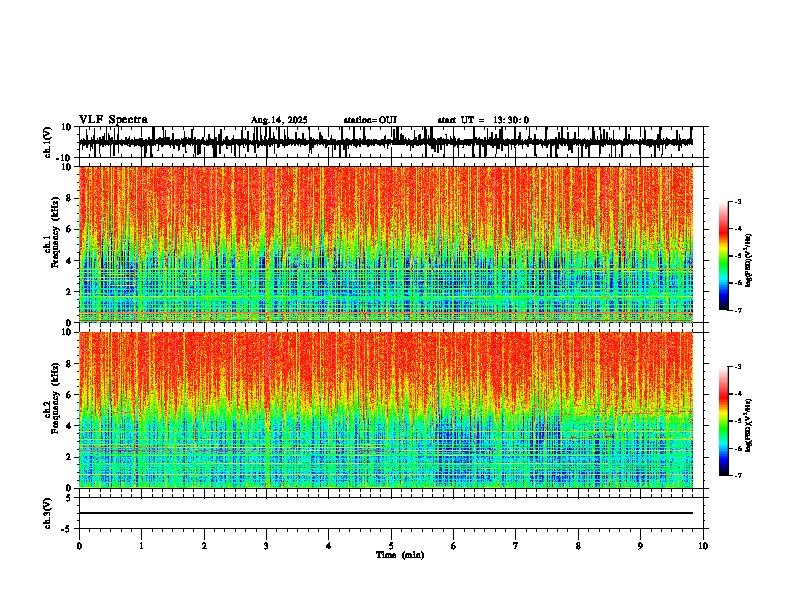
Task: Click inside the ch.2 spectrogram panel
Action: [x=385, y=410]
